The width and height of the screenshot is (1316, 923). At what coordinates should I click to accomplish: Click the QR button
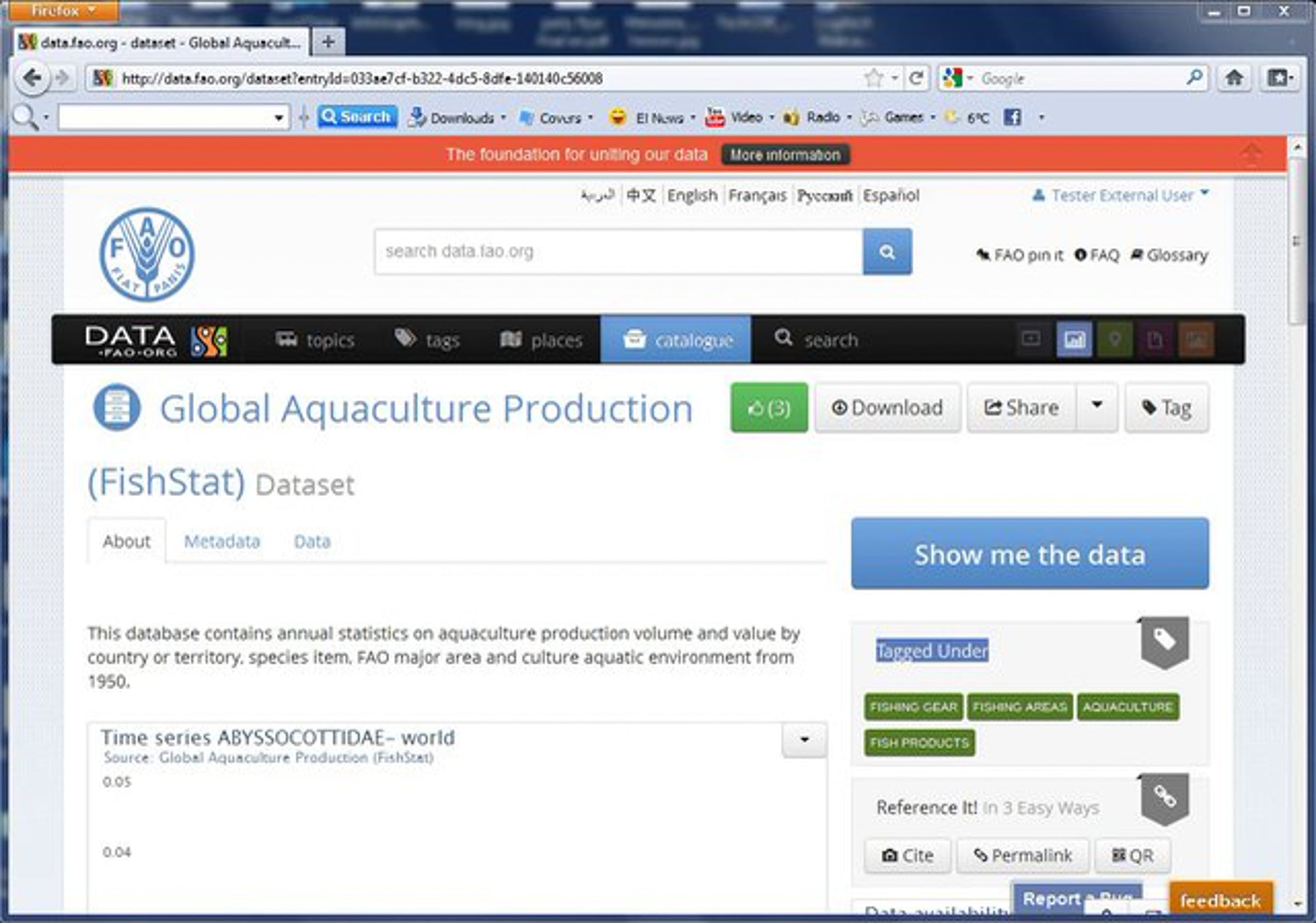[x=1133, y=856]
